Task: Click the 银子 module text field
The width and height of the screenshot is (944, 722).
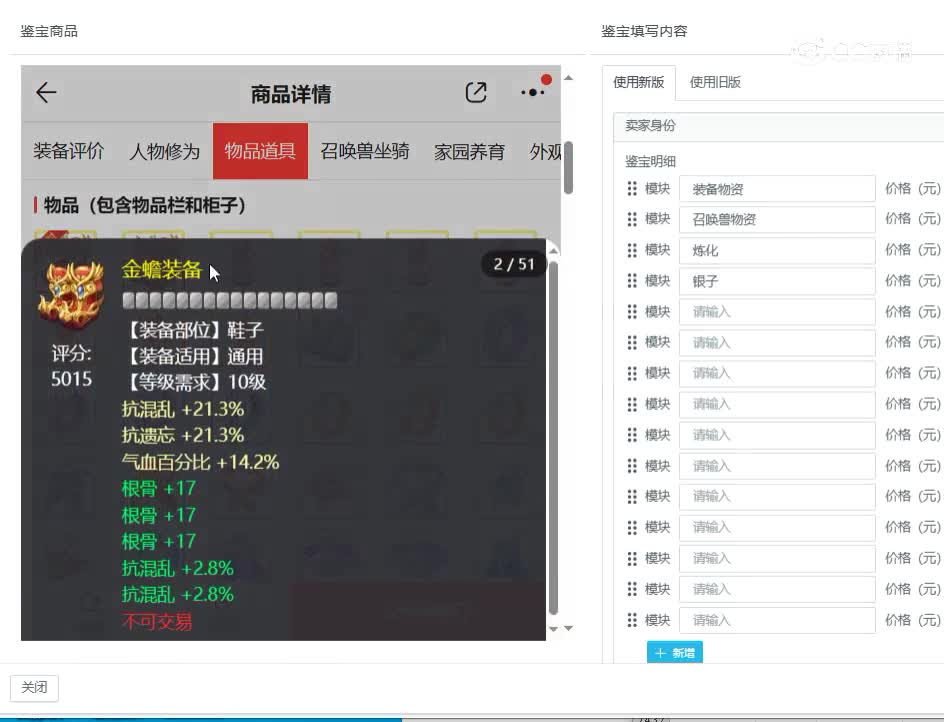Action: [x=777, y=281]
